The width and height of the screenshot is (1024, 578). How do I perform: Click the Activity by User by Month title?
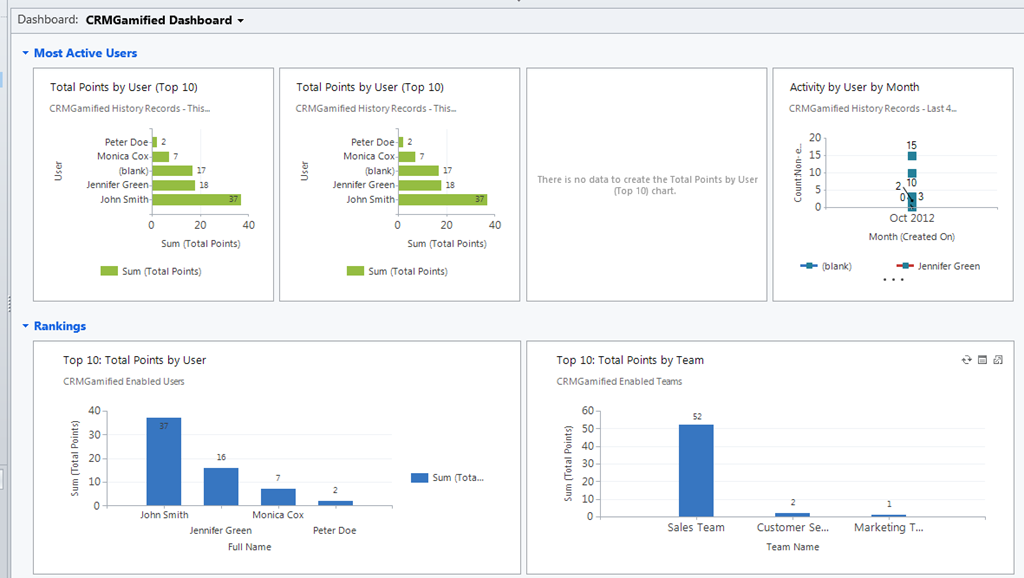(854, 87)
